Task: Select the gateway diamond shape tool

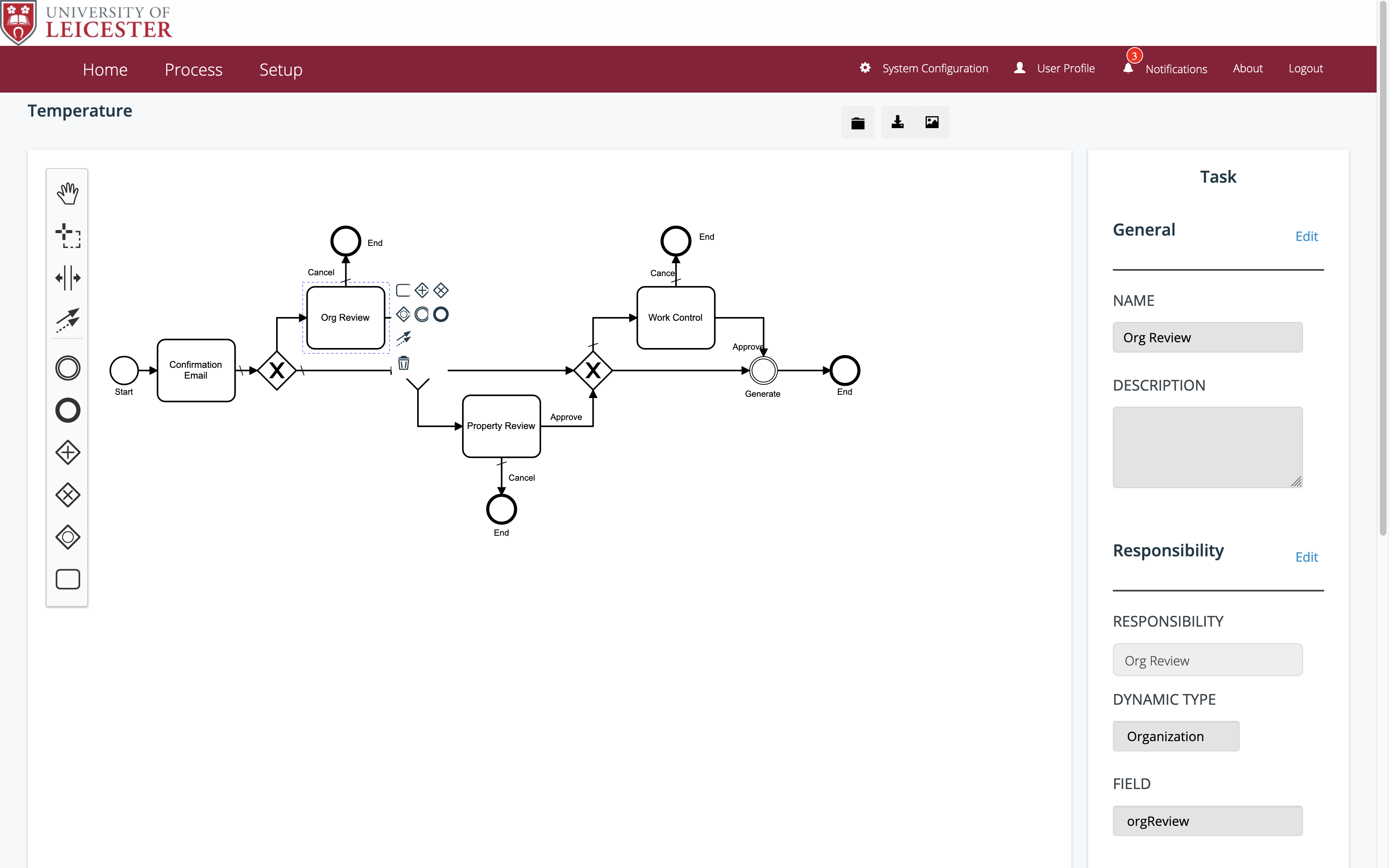Action: tap(66, 452)
